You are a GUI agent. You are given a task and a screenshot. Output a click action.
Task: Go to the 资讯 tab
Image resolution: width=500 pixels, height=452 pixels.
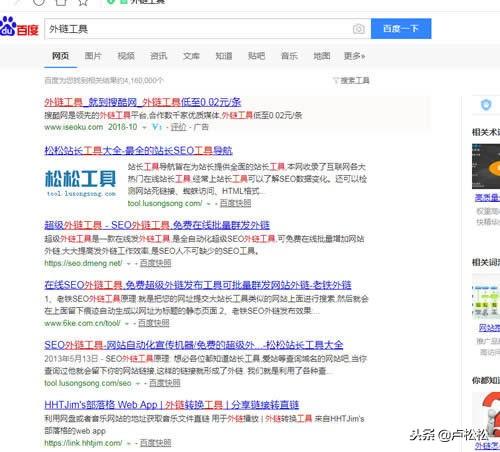click(x=159, y=56)
